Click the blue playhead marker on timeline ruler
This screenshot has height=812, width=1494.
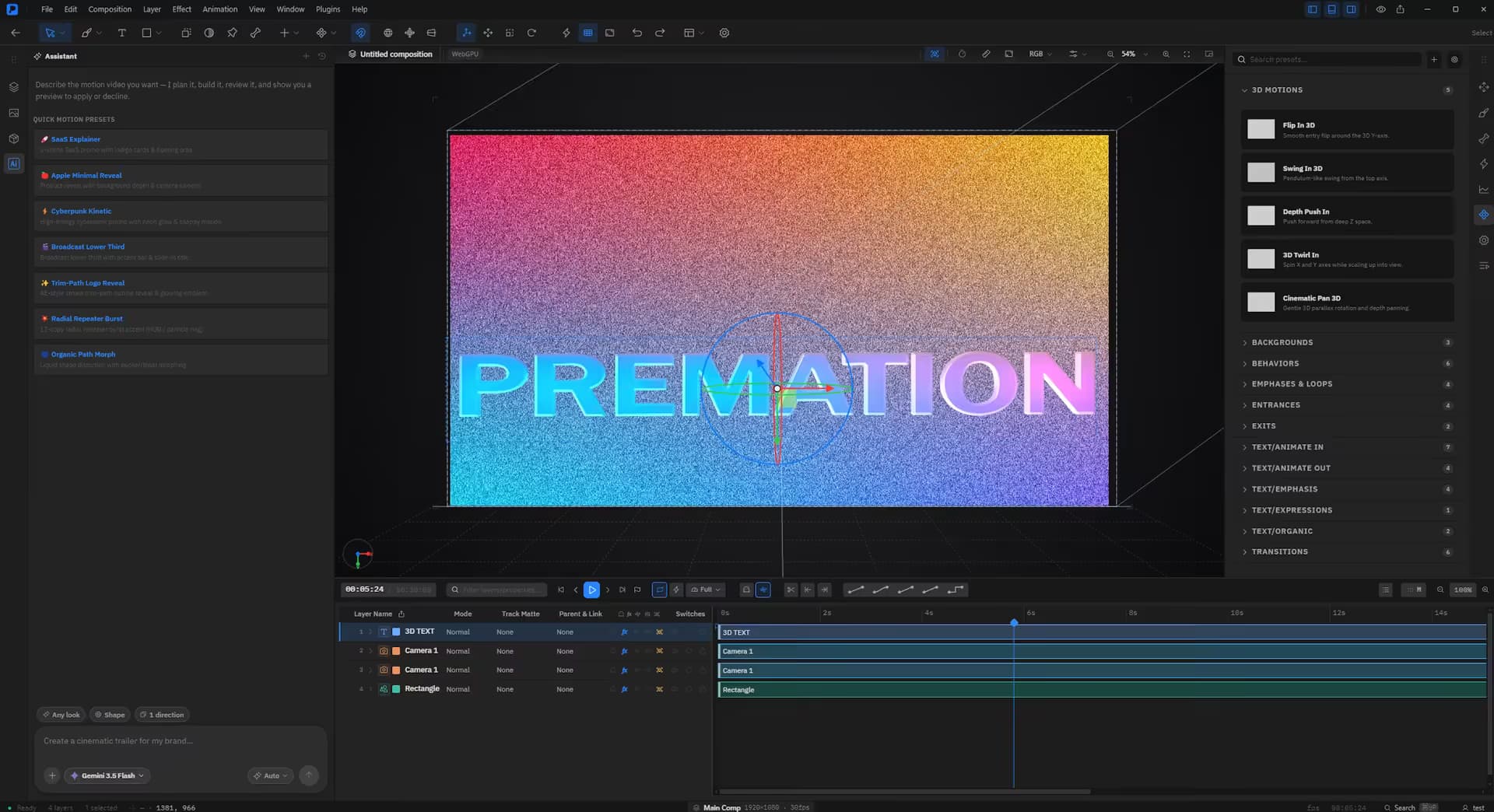click(1014, 622)
